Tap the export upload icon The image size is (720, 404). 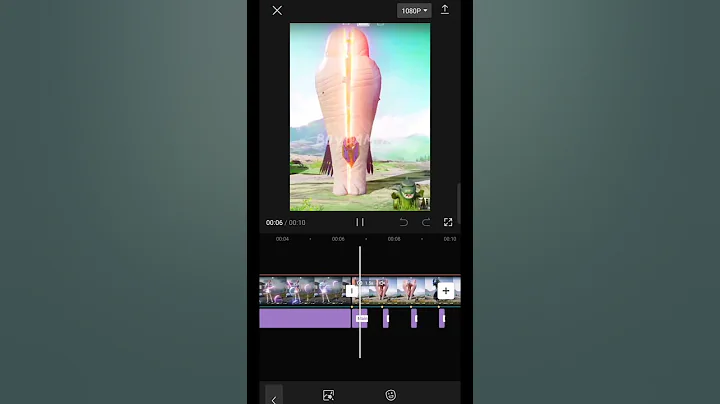[x=444, y=10]
